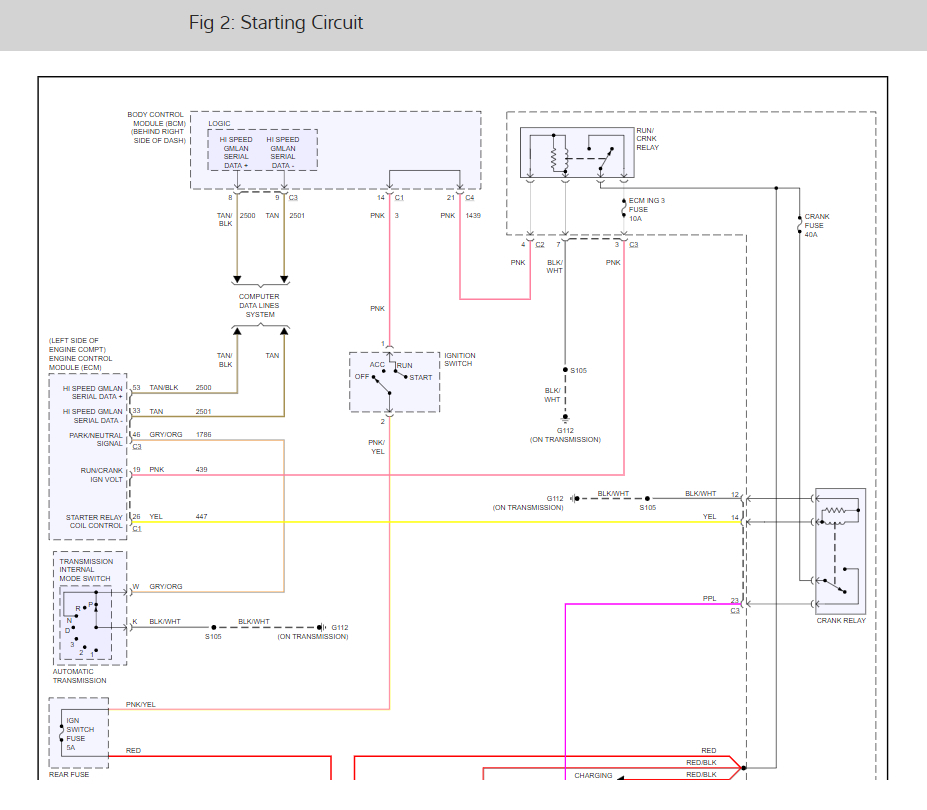Click the Fig 2: Starting Circuit heading
This screenshot has height=810, width=927.
click(x=276, y=23)
